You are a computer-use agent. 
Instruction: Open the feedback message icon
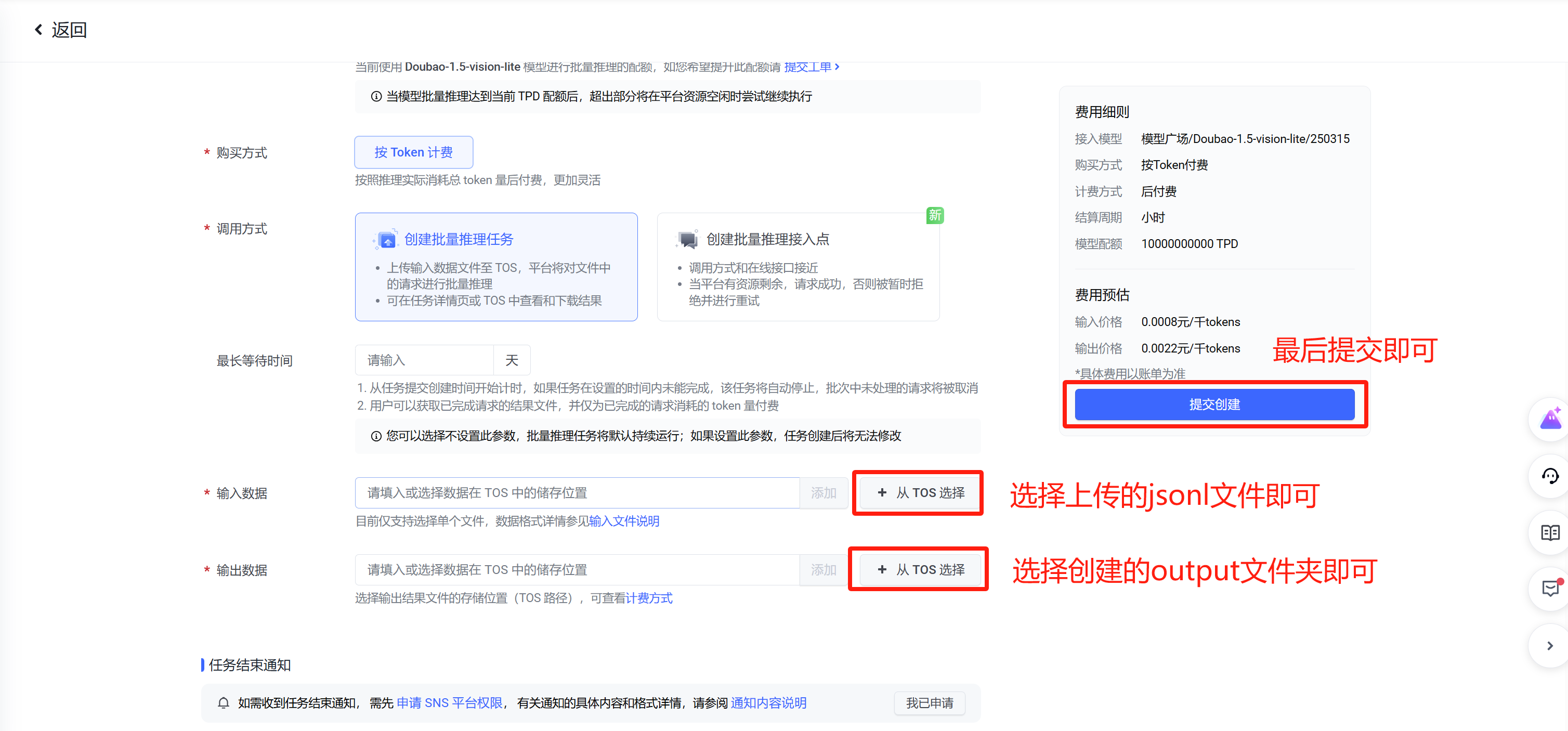(1550, 588)
